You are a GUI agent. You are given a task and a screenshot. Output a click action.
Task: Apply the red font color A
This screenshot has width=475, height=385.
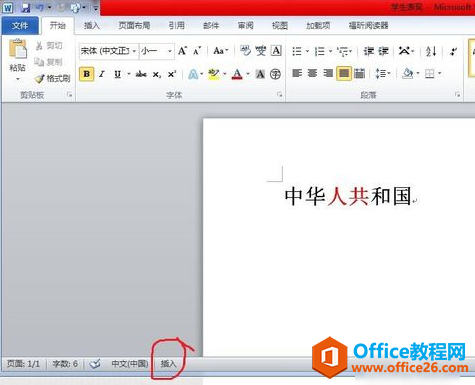coord(237,74)
